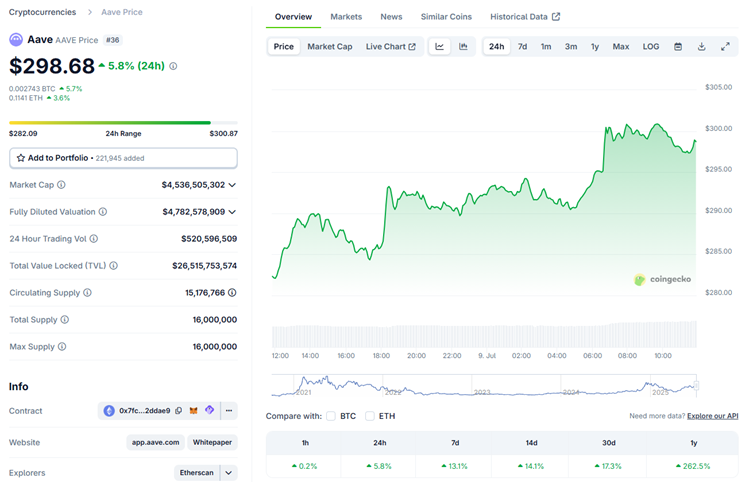Click the Fully Diluted Valuation info icon

coord(103,212)
